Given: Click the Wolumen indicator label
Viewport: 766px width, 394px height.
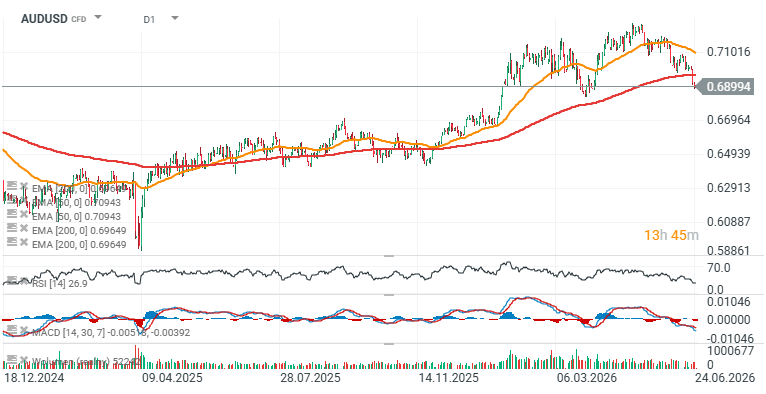Looking at the screenshot, I should click(x=86, y=362).
